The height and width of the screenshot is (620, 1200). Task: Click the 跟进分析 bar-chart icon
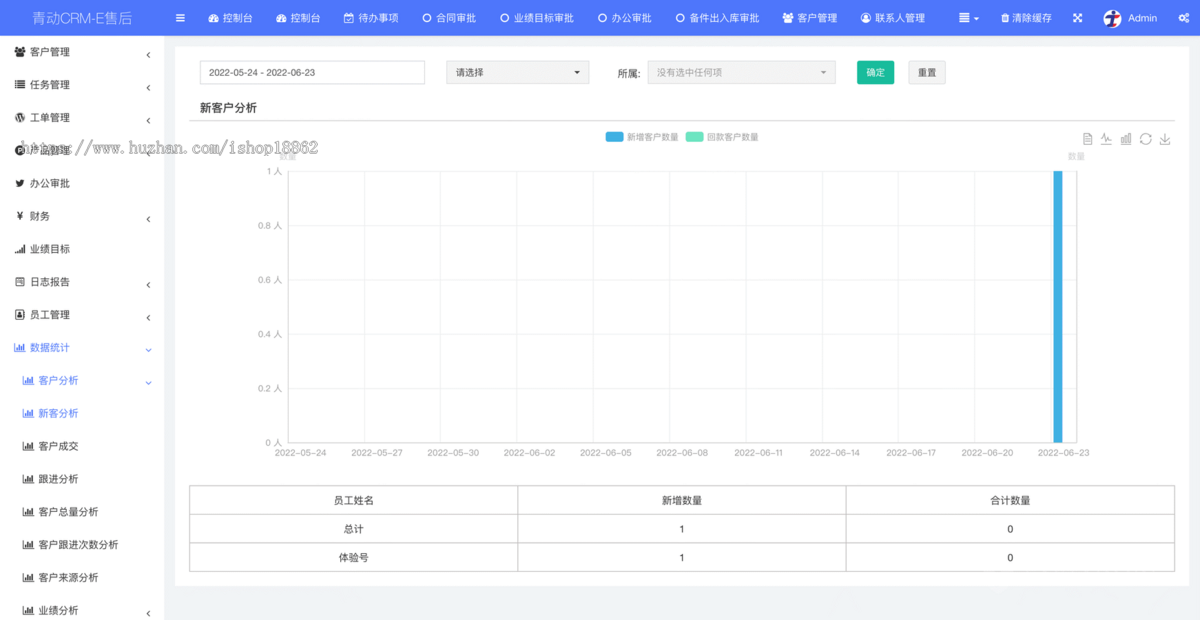click(28, 479)
